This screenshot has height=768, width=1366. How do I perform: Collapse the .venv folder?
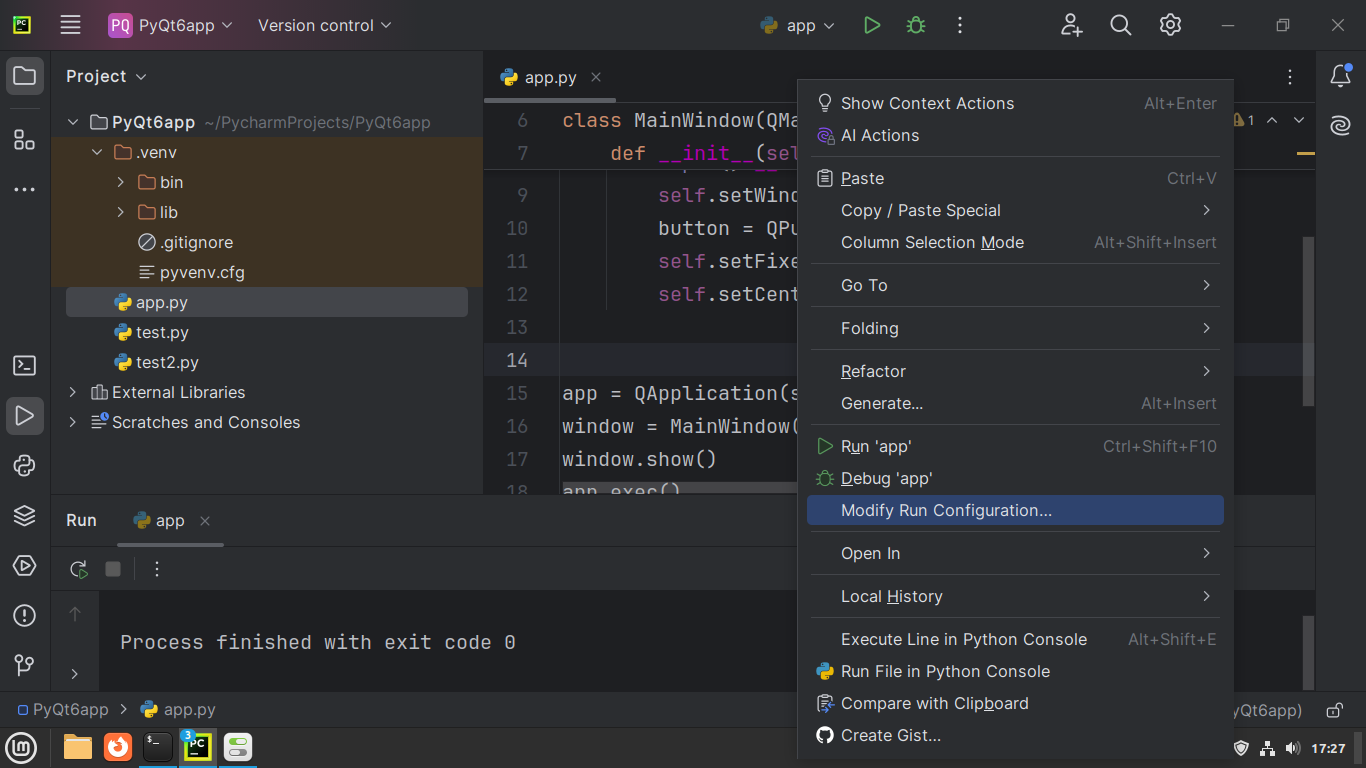[x=97, y=152]
